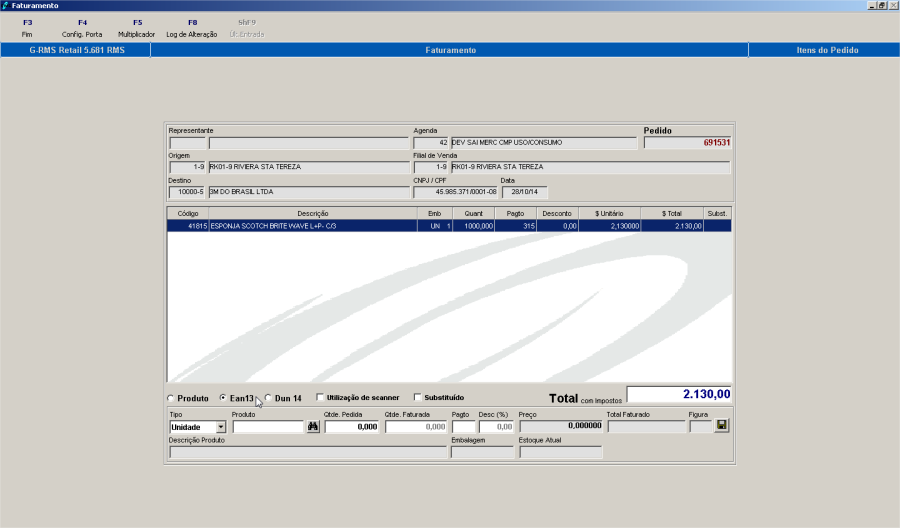900x528 pixels.
Task: Click F3 Fim toolbar button
Action: point(27,28)
